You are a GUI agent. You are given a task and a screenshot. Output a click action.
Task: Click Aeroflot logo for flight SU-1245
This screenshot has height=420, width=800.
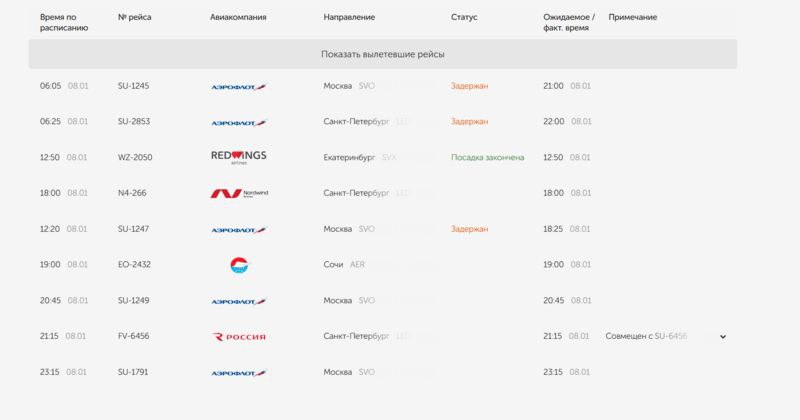point(238,86)
